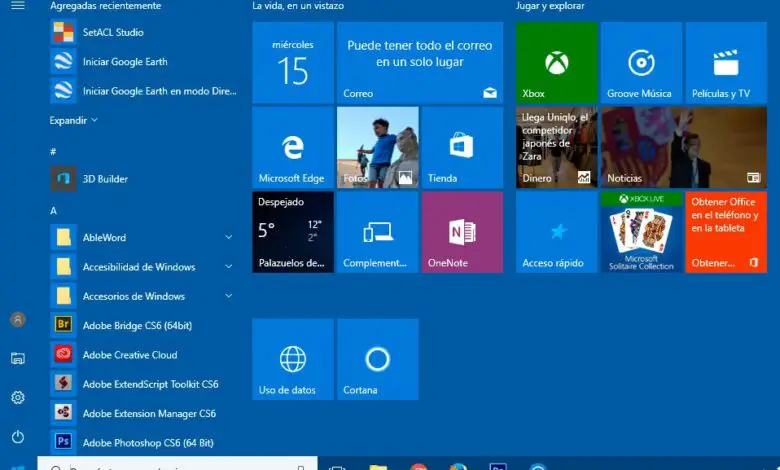Open SetACL Studio from recently added
Screen dimensions: 780x470
(x=143, y=32)
